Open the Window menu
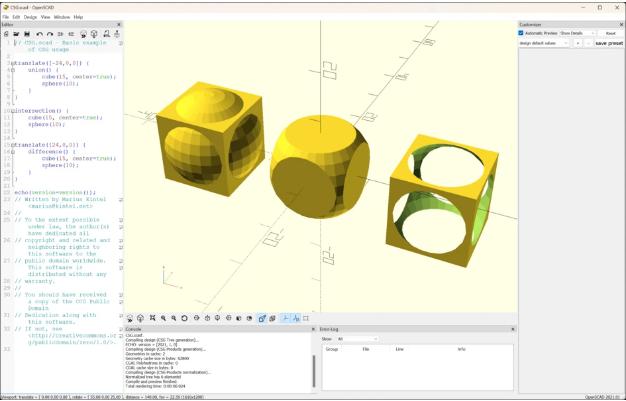 pos(62,17)
